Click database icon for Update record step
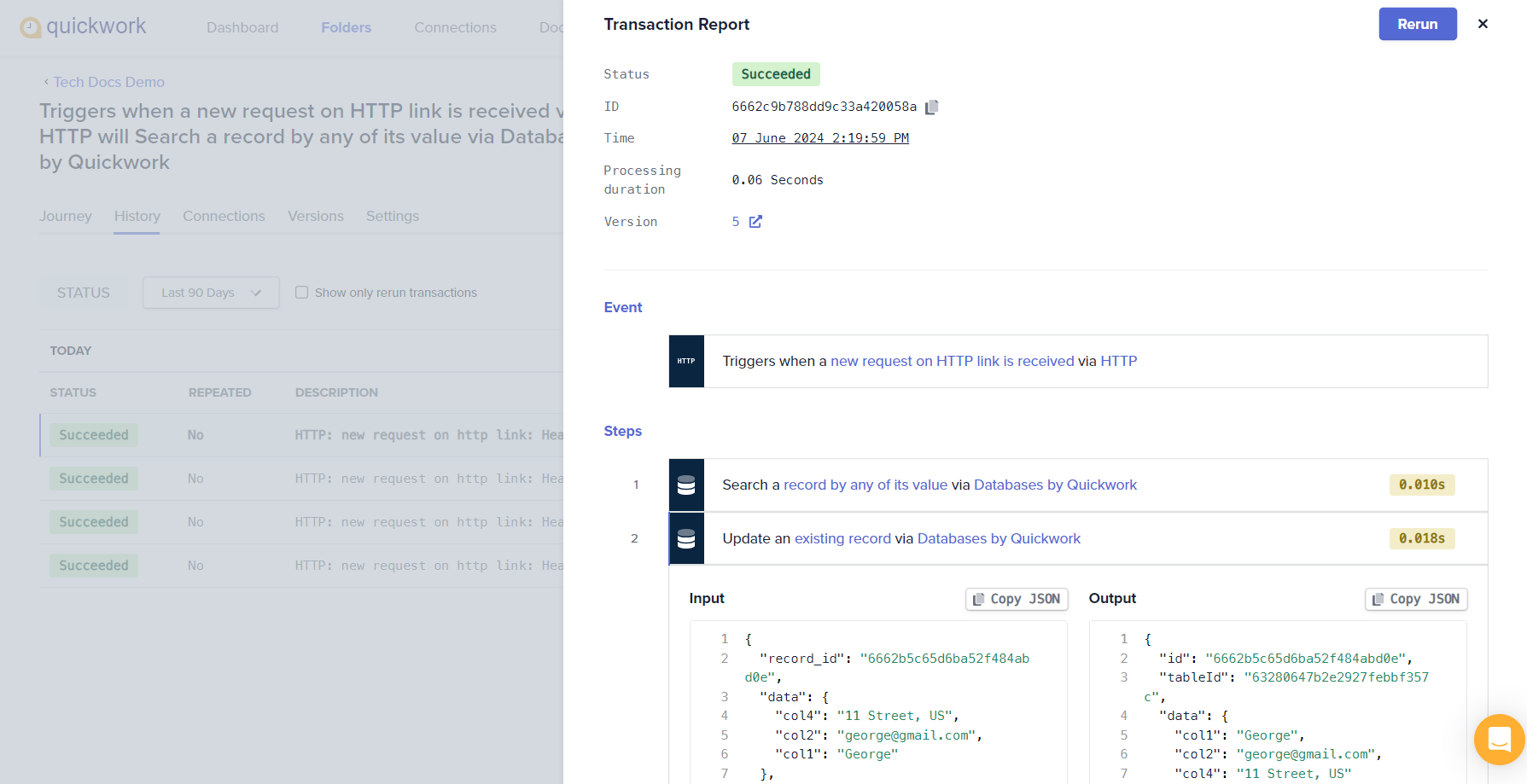The width and height of the screenshot is (1527, 784). click(x=686, y=538)
